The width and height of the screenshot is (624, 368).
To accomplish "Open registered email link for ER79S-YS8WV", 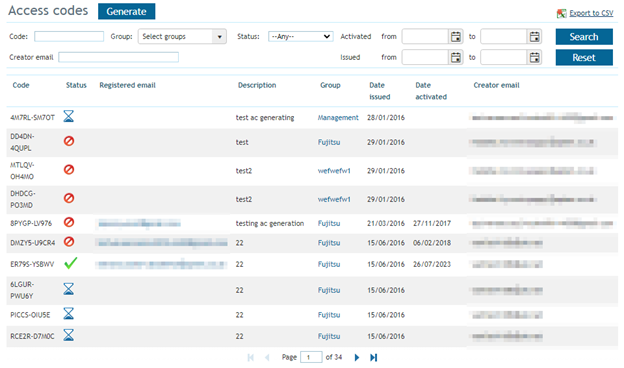I will coord(162,264).
